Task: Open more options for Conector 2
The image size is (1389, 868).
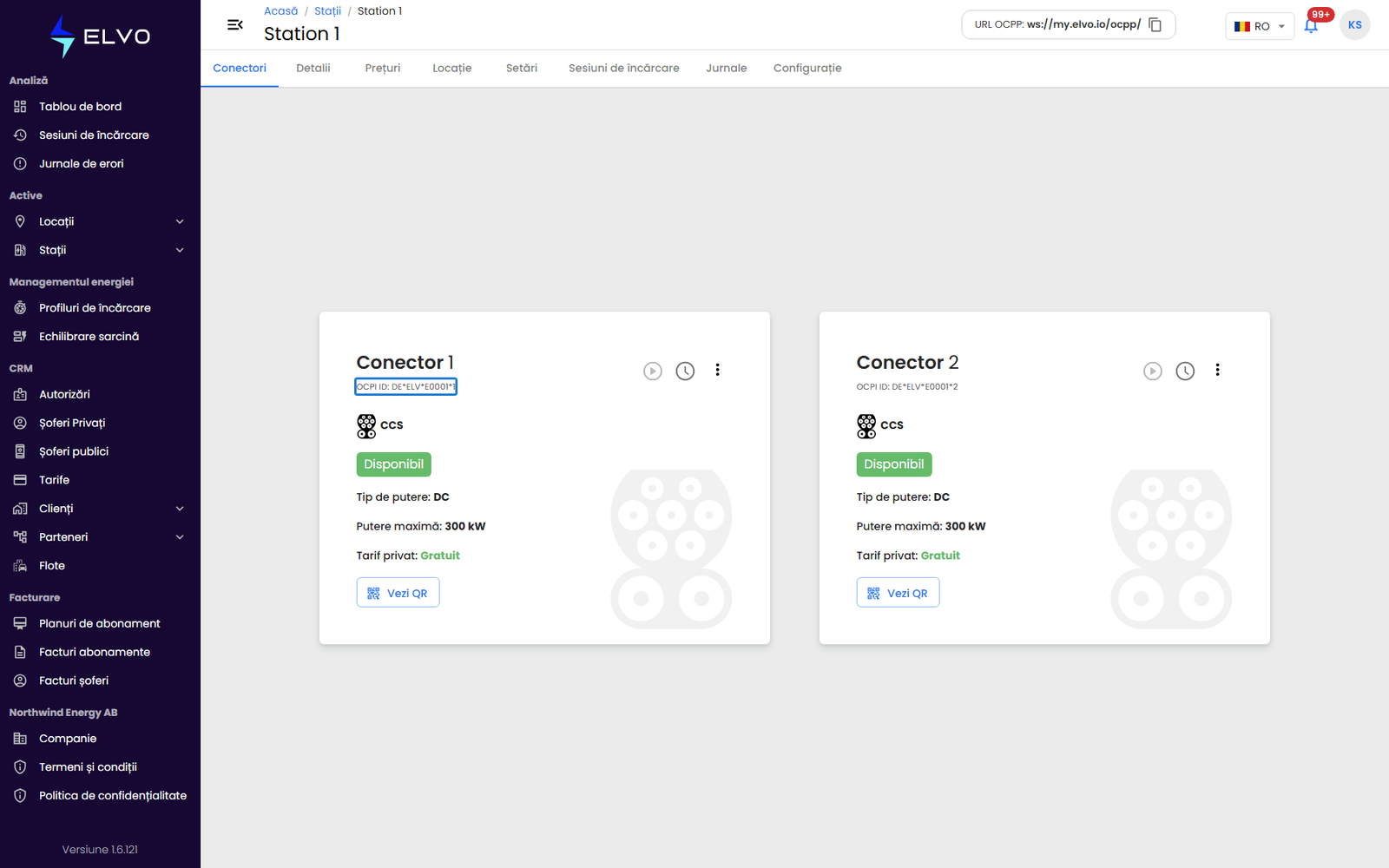Action: (x=1217, y=370)
